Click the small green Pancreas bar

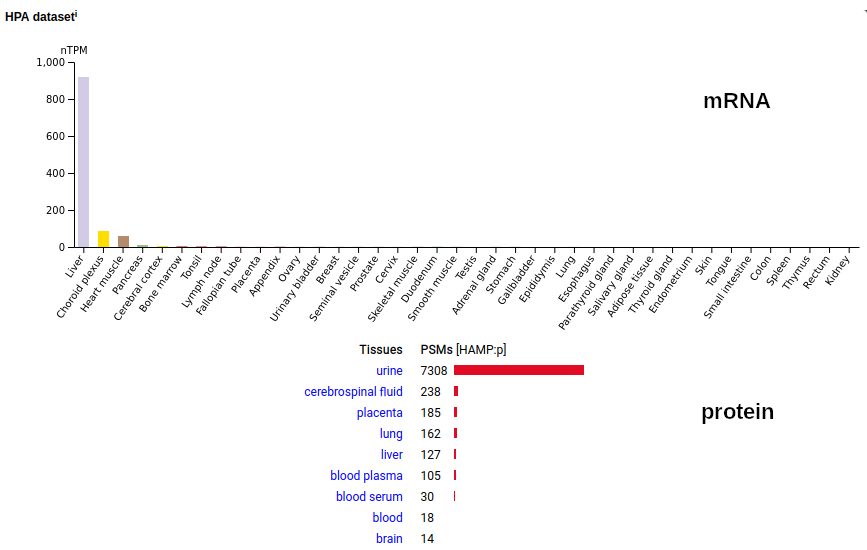point(143,246)
